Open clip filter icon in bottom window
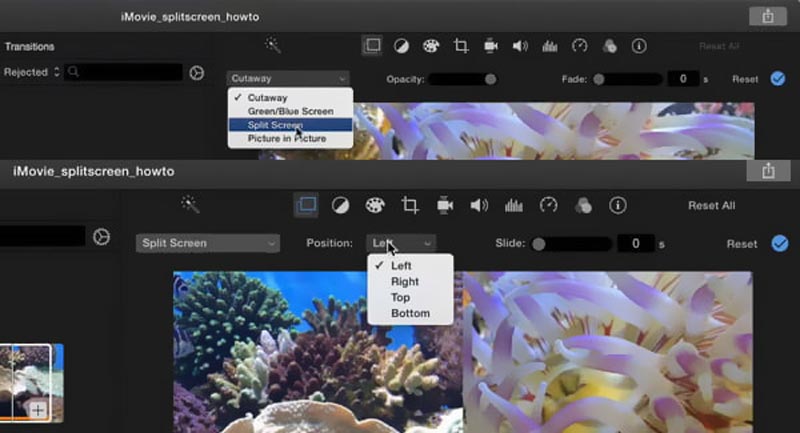Image resolution: width=800 pixels, height=433 pixels. pos(583,206)
